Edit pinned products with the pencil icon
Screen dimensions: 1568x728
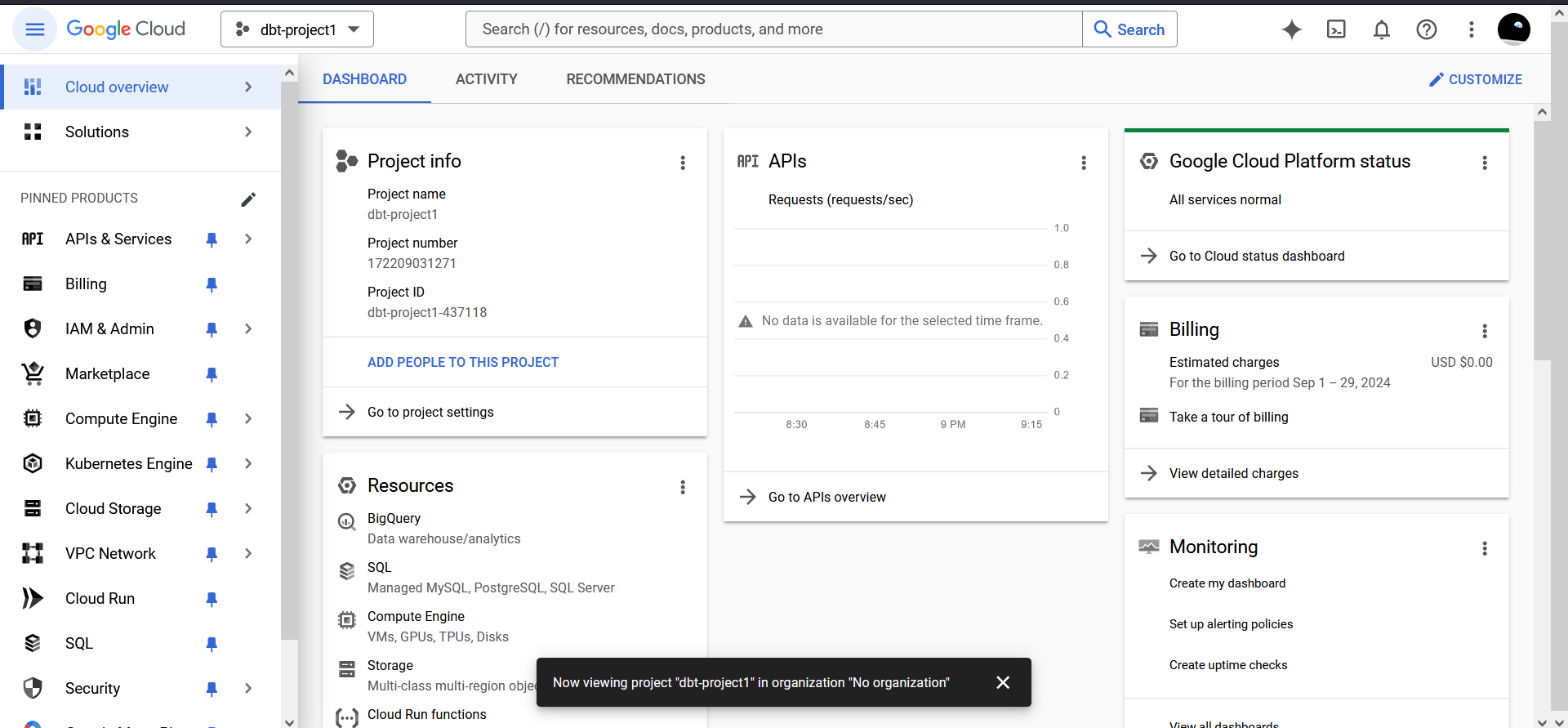248,199
